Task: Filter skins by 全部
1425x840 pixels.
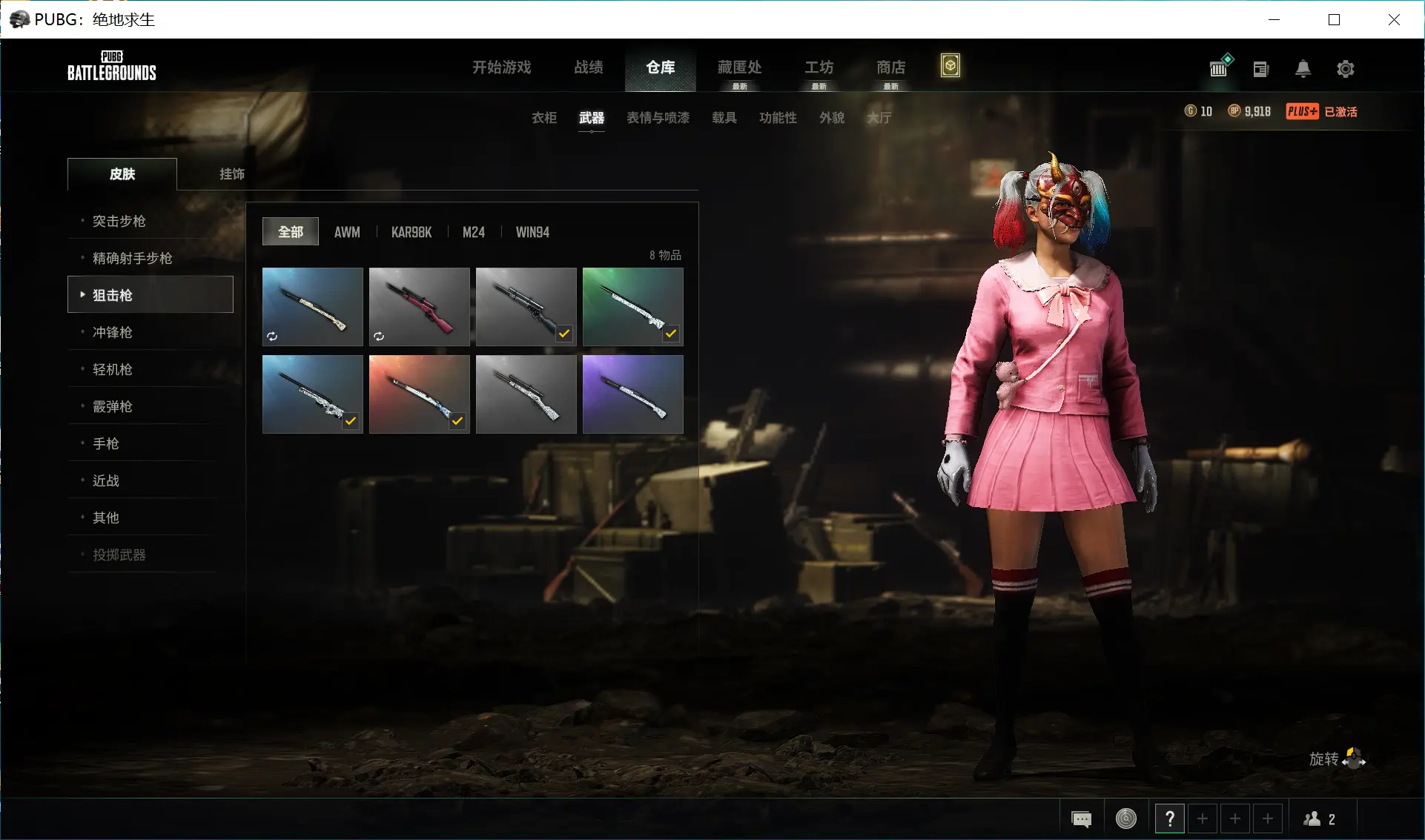Action: point(291,232)
